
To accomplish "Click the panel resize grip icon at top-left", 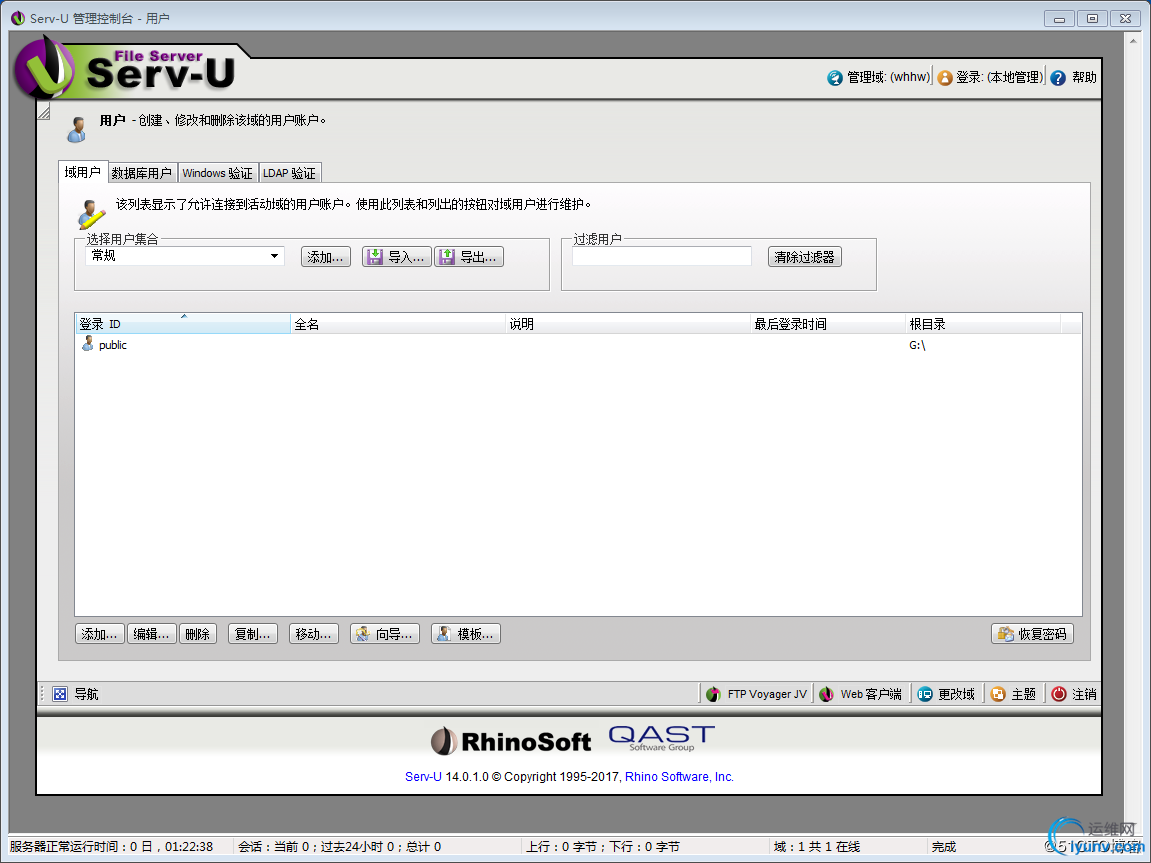I will (44, 112).
